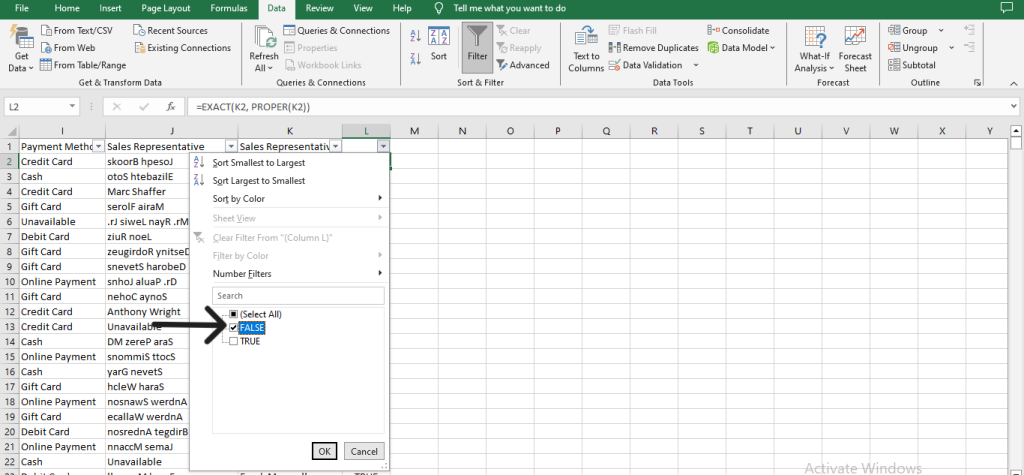Sort A to Z ascending
Image resolution: width=1024 pixels, height=475 pixels.
pyautogui.click(x=415, y=35)
